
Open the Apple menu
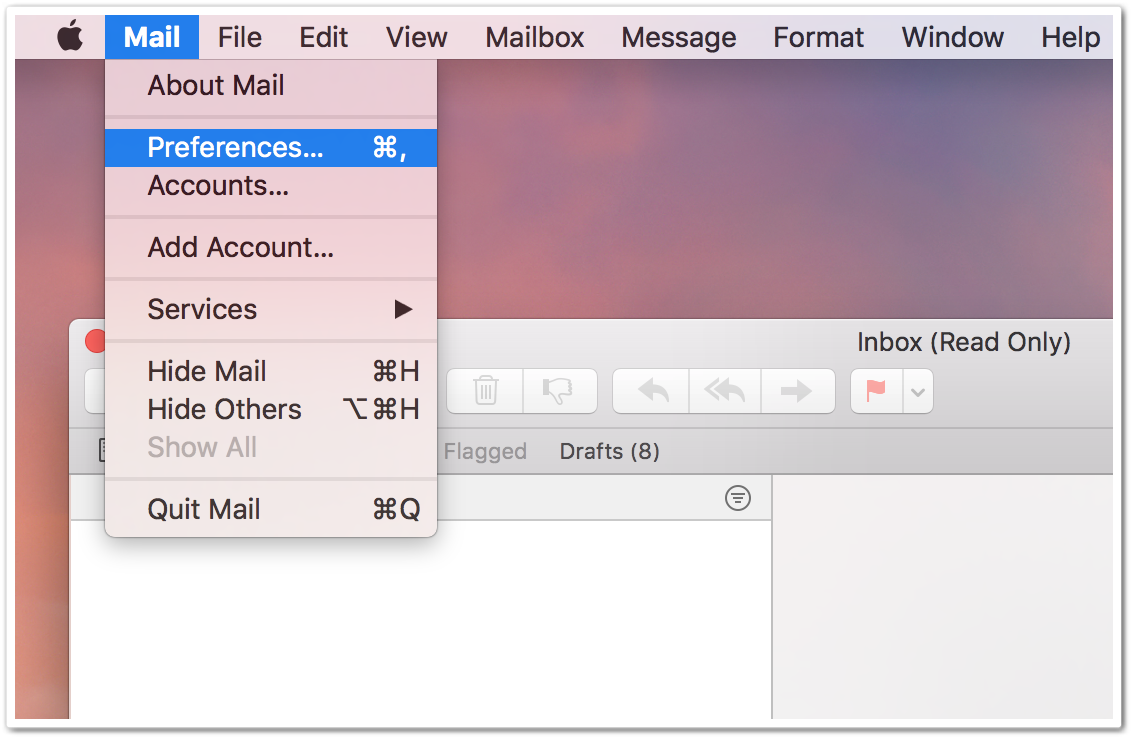(70, 36)
